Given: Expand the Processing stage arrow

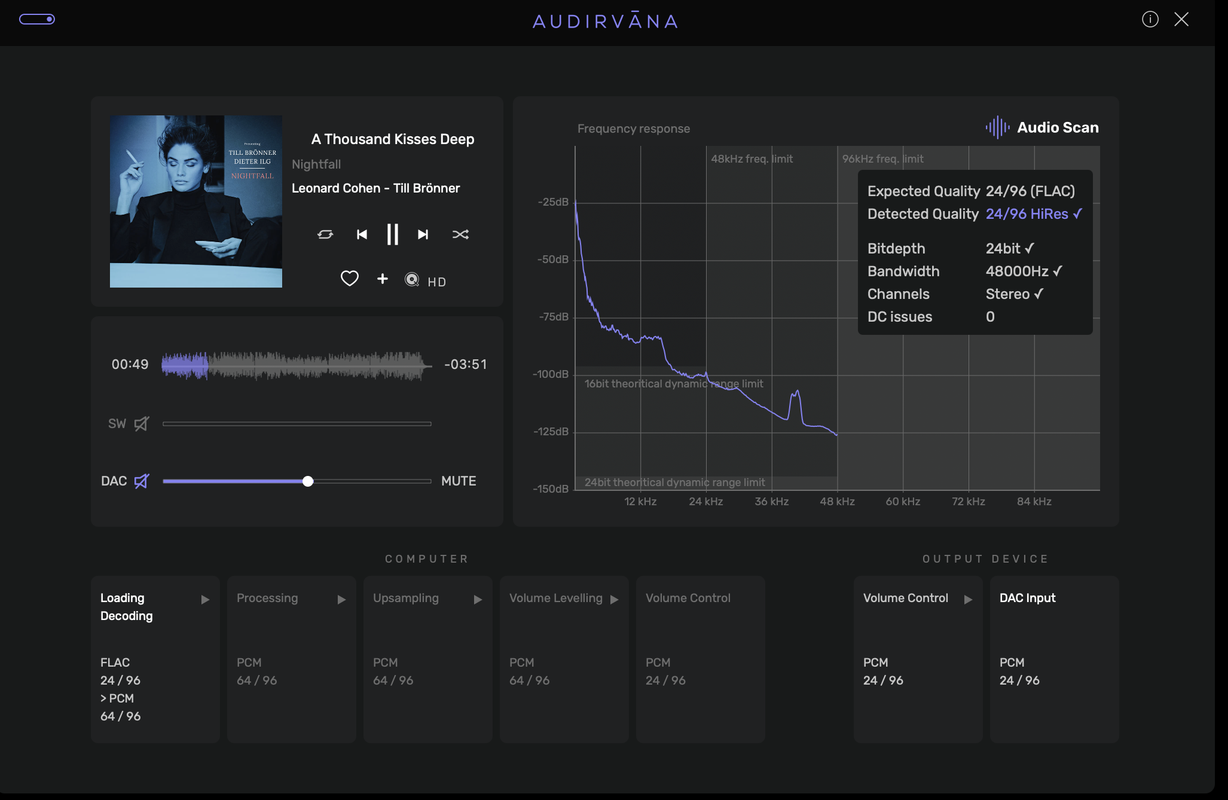Looking at the screenshot, I should coord(341,600).
